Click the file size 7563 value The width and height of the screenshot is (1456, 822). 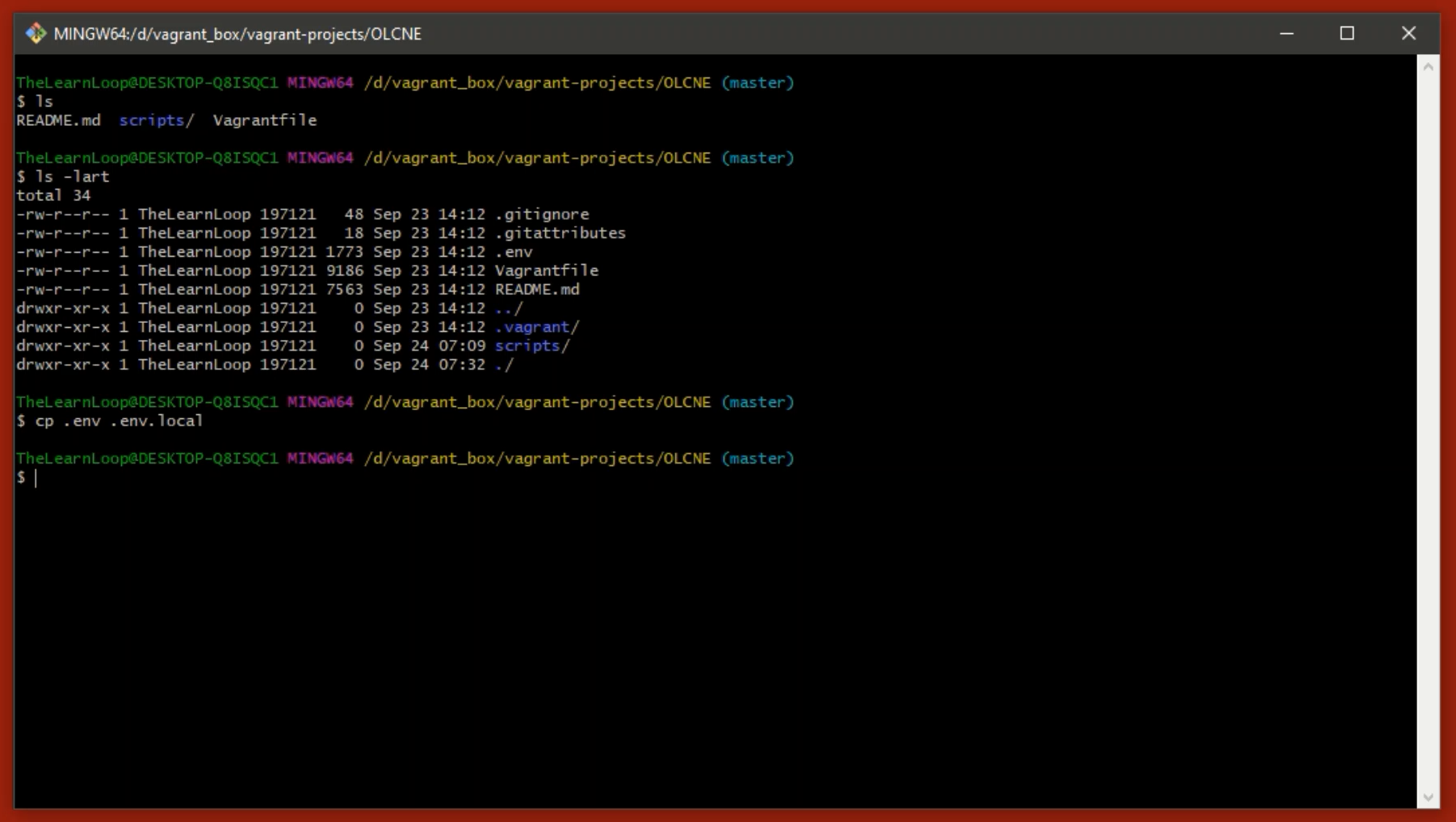(345, 289)
